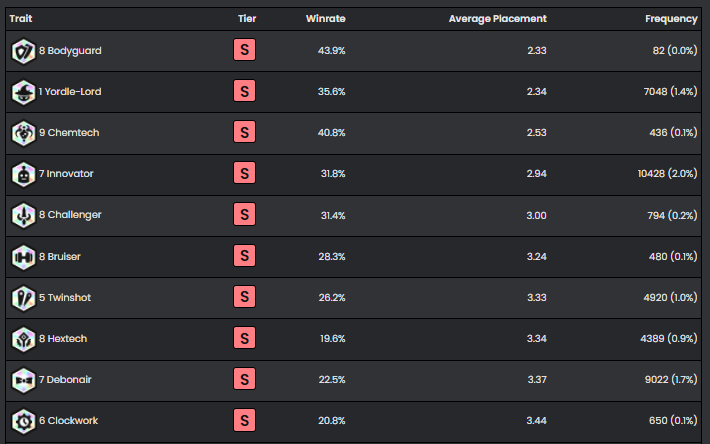Sort by Average Placement column header
The width and height of the screenshot is (710, 444).
[x=497, y=18]
